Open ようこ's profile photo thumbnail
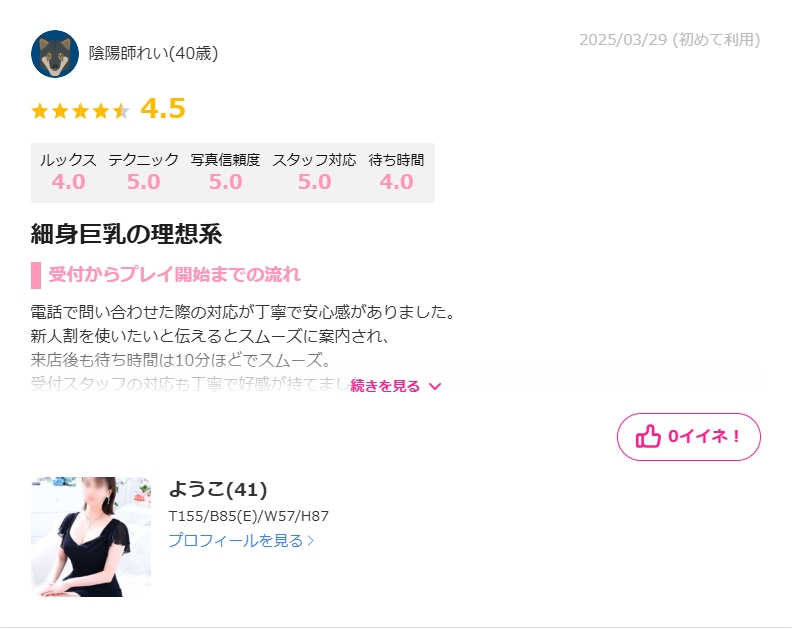Viewport: 792px width, 629px height. click(x=91, y=537)
